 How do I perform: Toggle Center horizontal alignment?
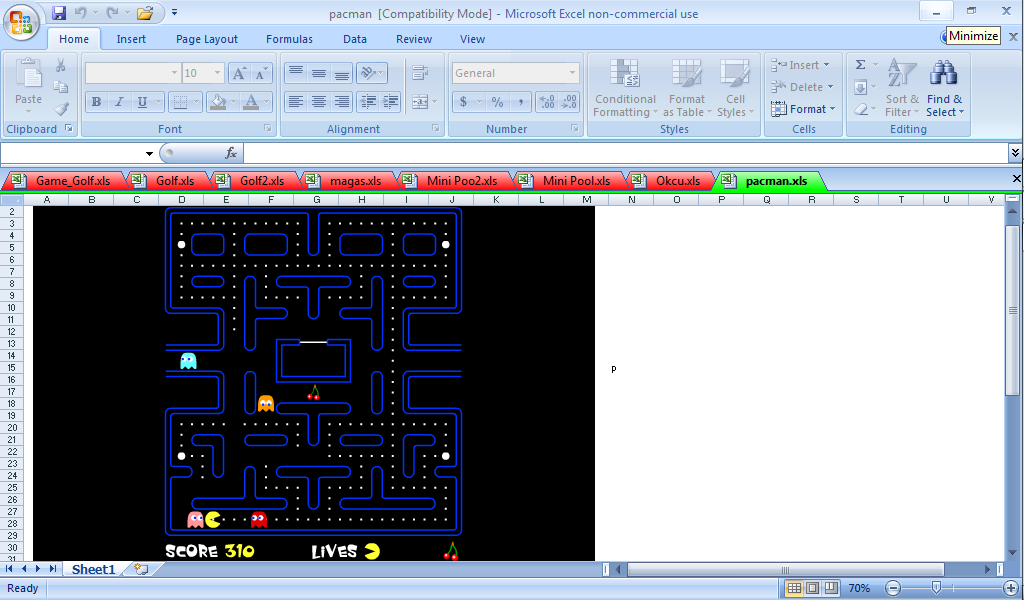coord(319,101)
